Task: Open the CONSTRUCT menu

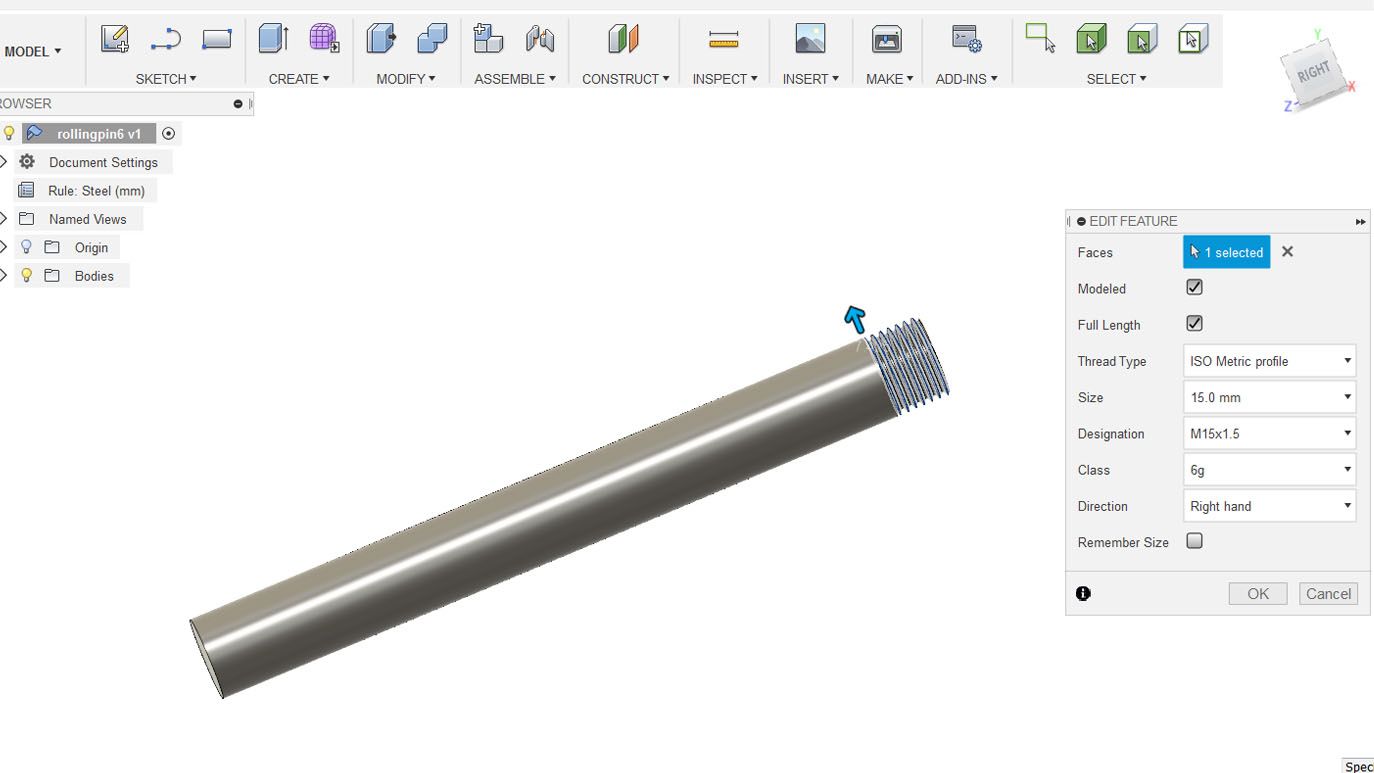Action: click(626, 79)
